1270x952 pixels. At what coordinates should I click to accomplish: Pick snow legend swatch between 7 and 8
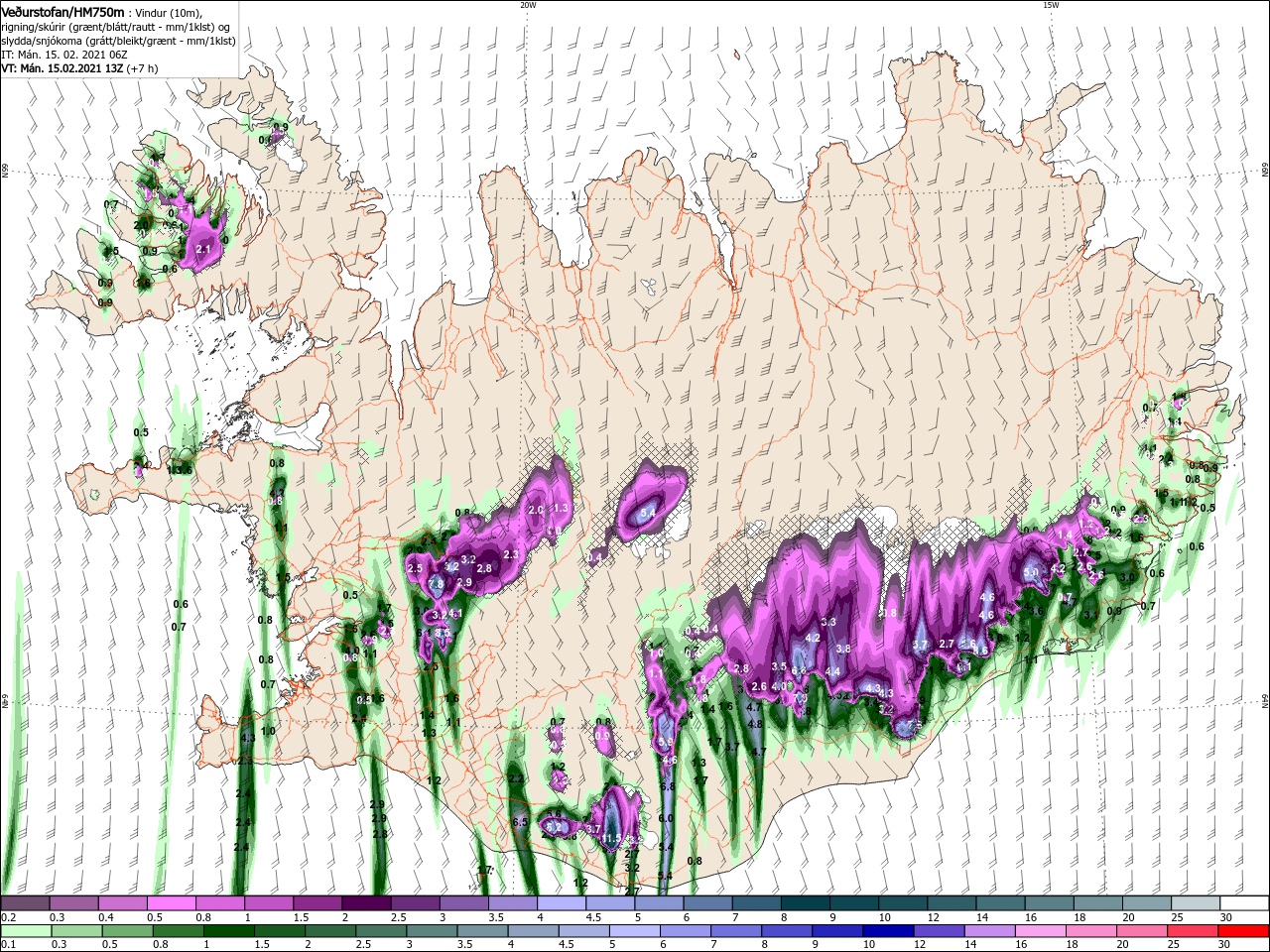pyautogui.click(x=757, y=903)
